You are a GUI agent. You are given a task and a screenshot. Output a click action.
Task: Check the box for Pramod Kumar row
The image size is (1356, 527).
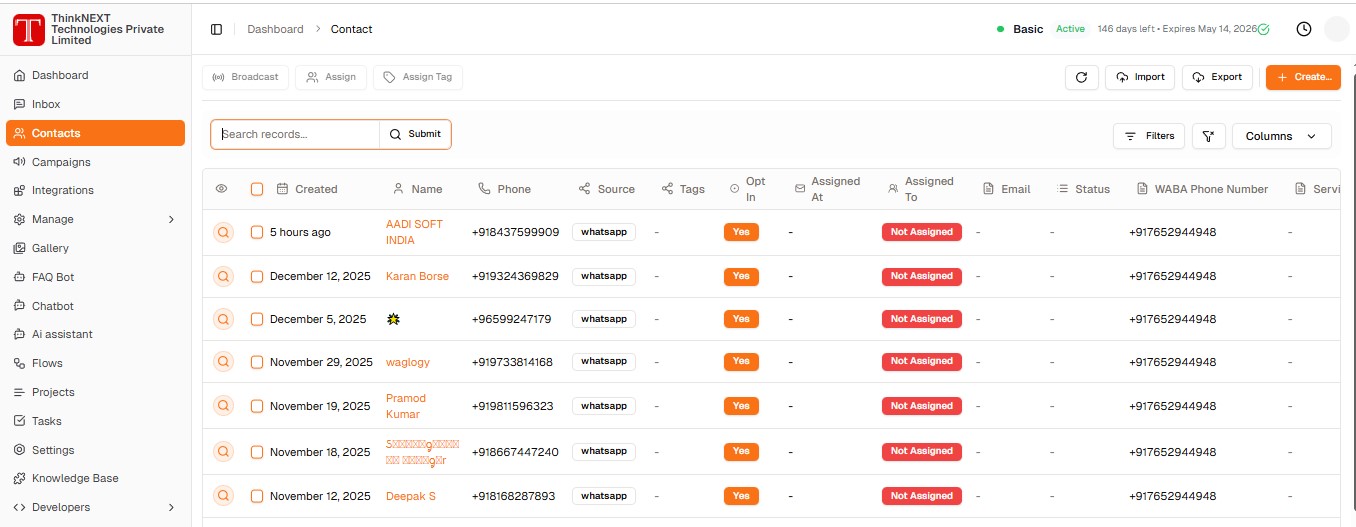coord(257,406)
